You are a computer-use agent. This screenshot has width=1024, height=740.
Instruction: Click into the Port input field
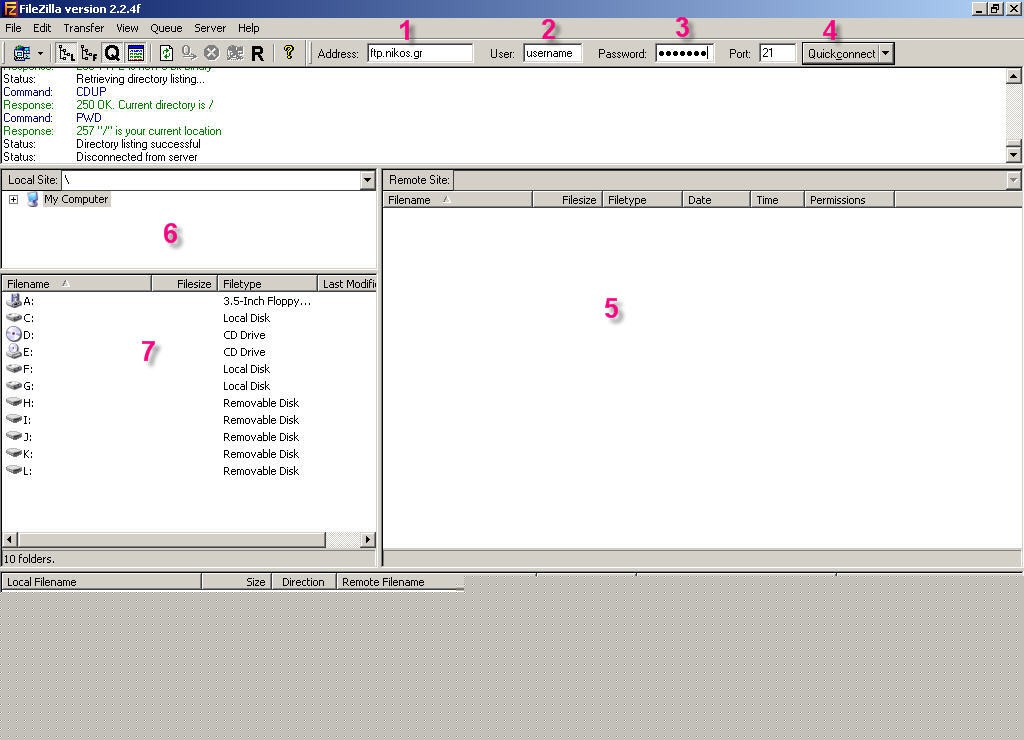[777, 53]
